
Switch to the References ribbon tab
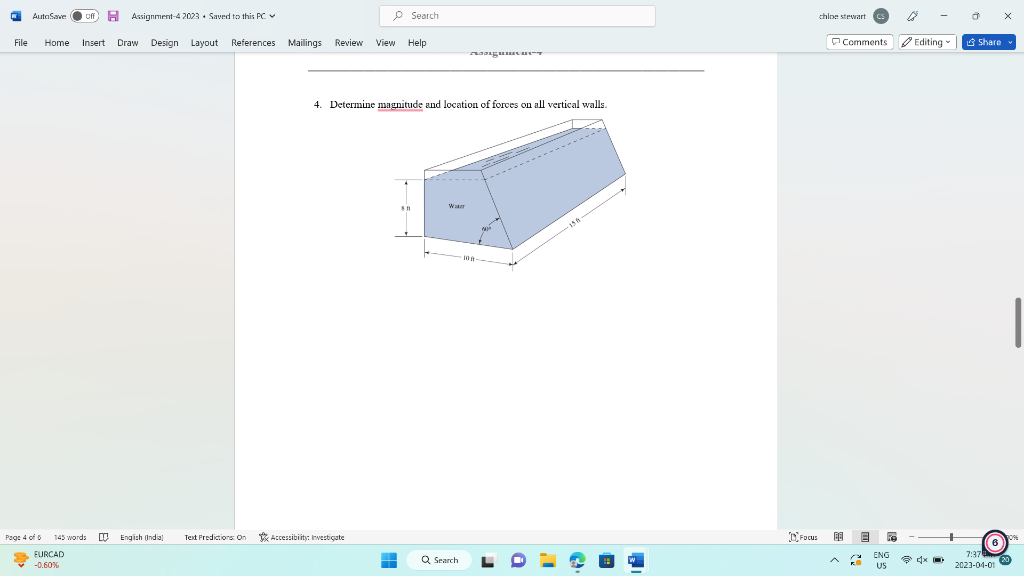[x=253, y=43]
